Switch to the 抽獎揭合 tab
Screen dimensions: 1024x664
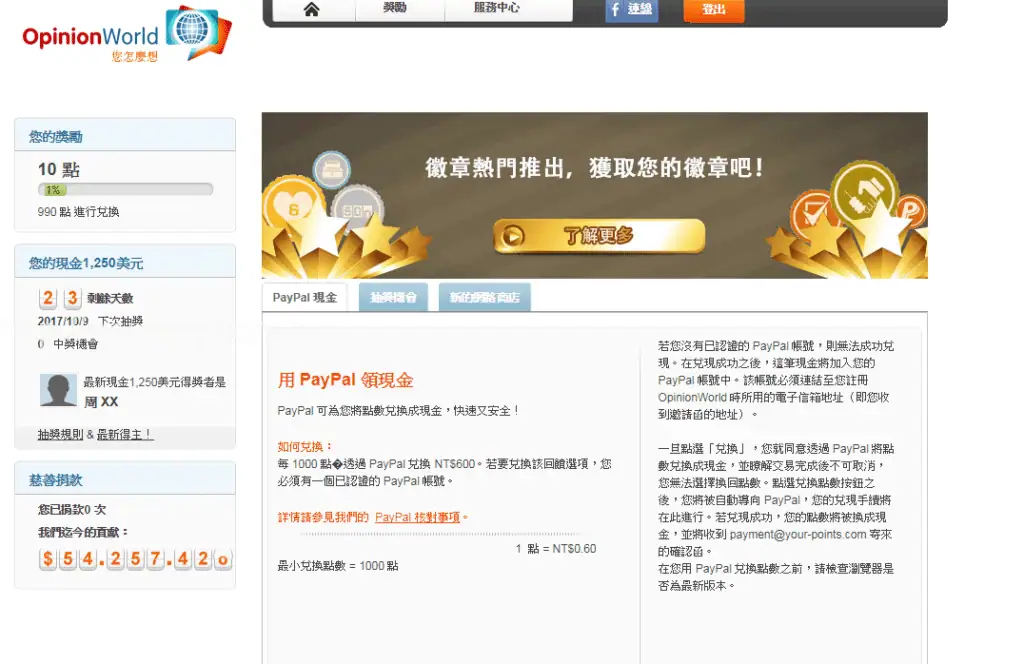pos(393,297)
